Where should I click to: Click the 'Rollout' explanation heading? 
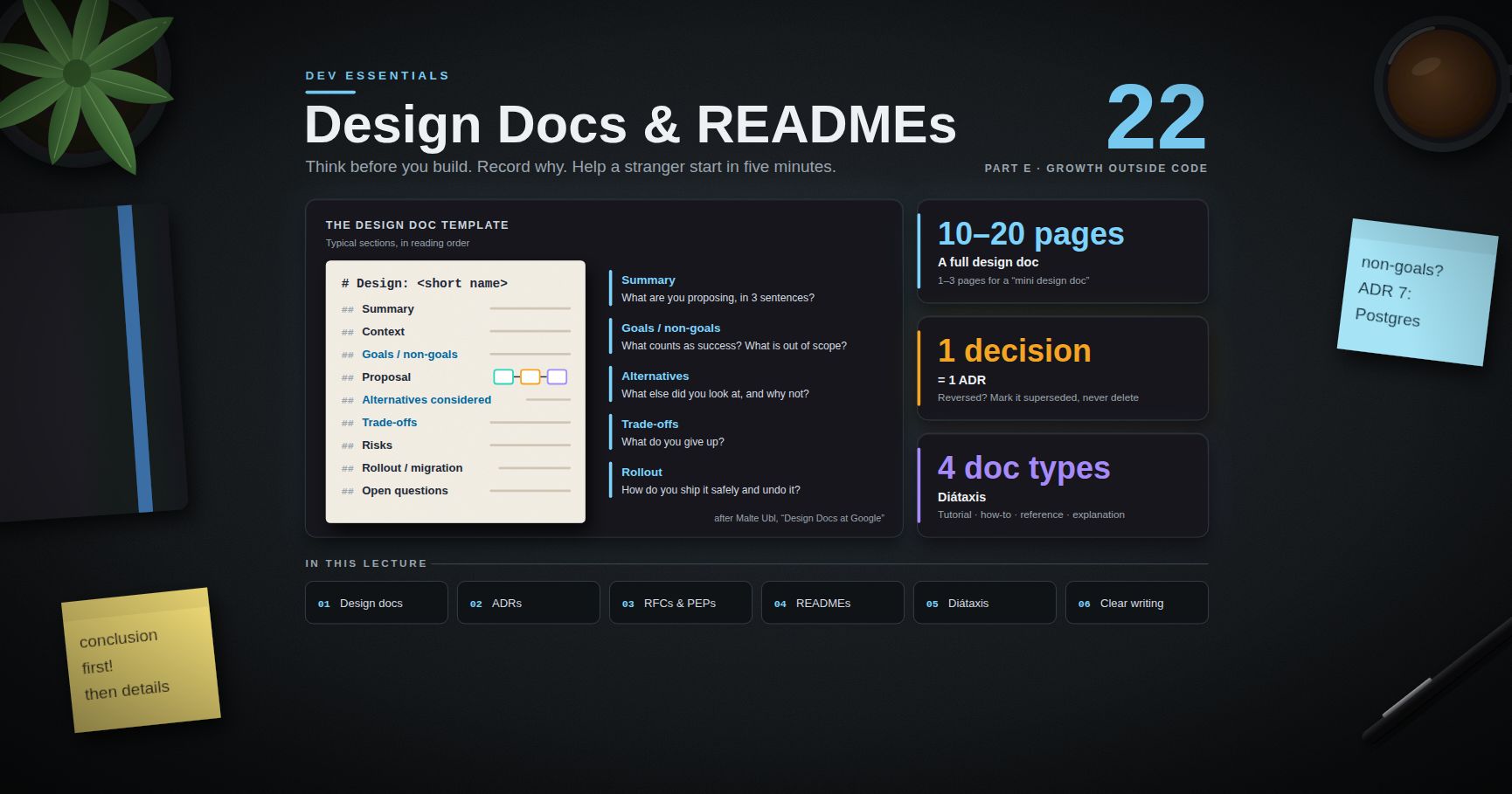point(642,473)
